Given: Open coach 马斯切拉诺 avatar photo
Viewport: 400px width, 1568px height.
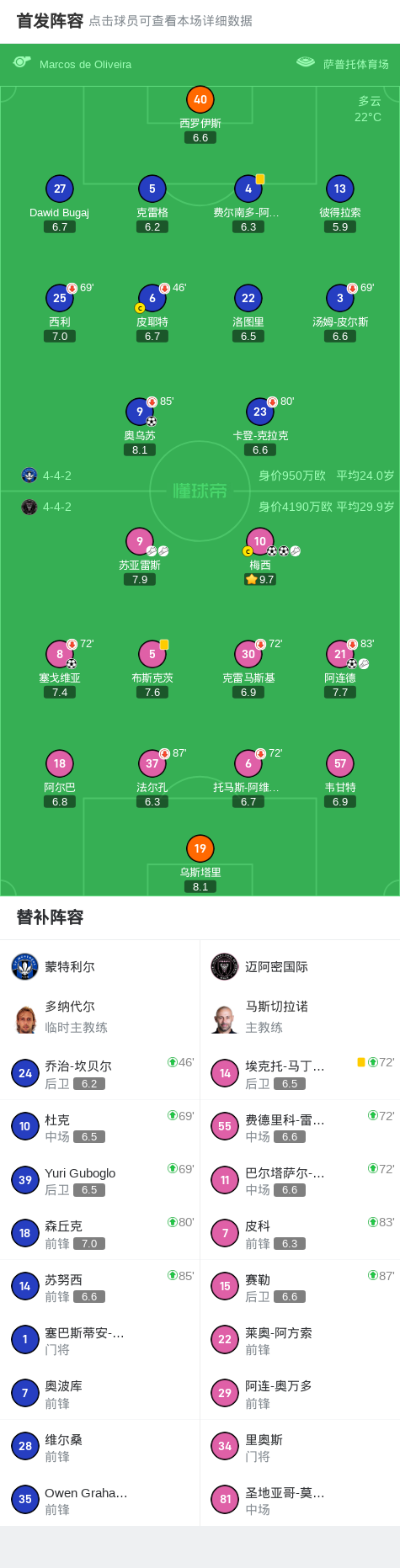Looking at the screenshot, I should pos(225,1018).
